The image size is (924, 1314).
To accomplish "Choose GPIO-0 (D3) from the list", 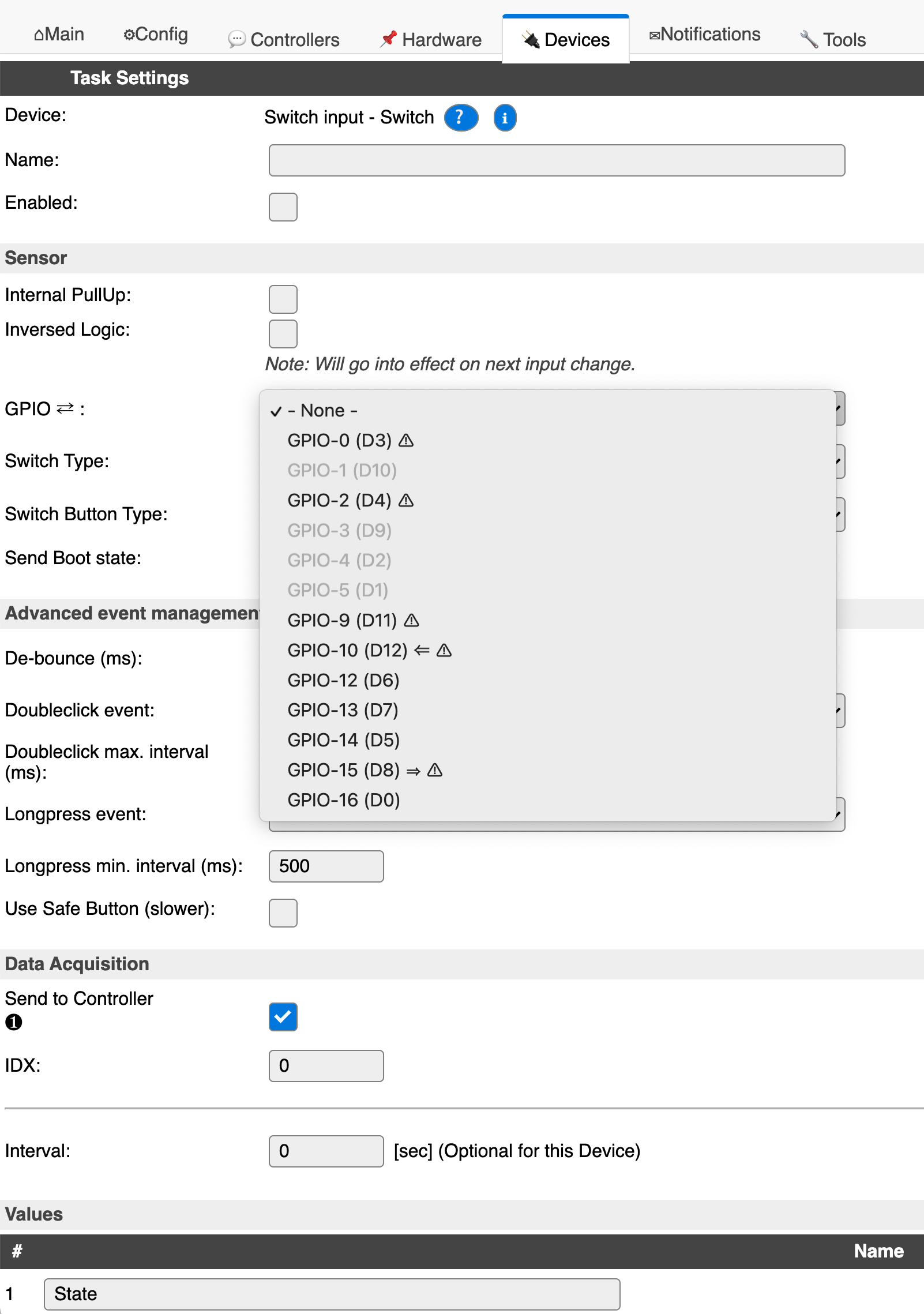I will point(548,441).
